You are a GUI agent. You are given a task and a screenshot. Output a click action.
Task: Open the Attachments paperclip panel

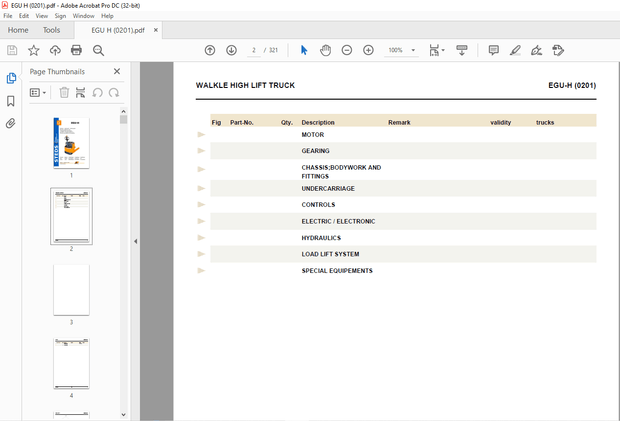coord(11,124)
